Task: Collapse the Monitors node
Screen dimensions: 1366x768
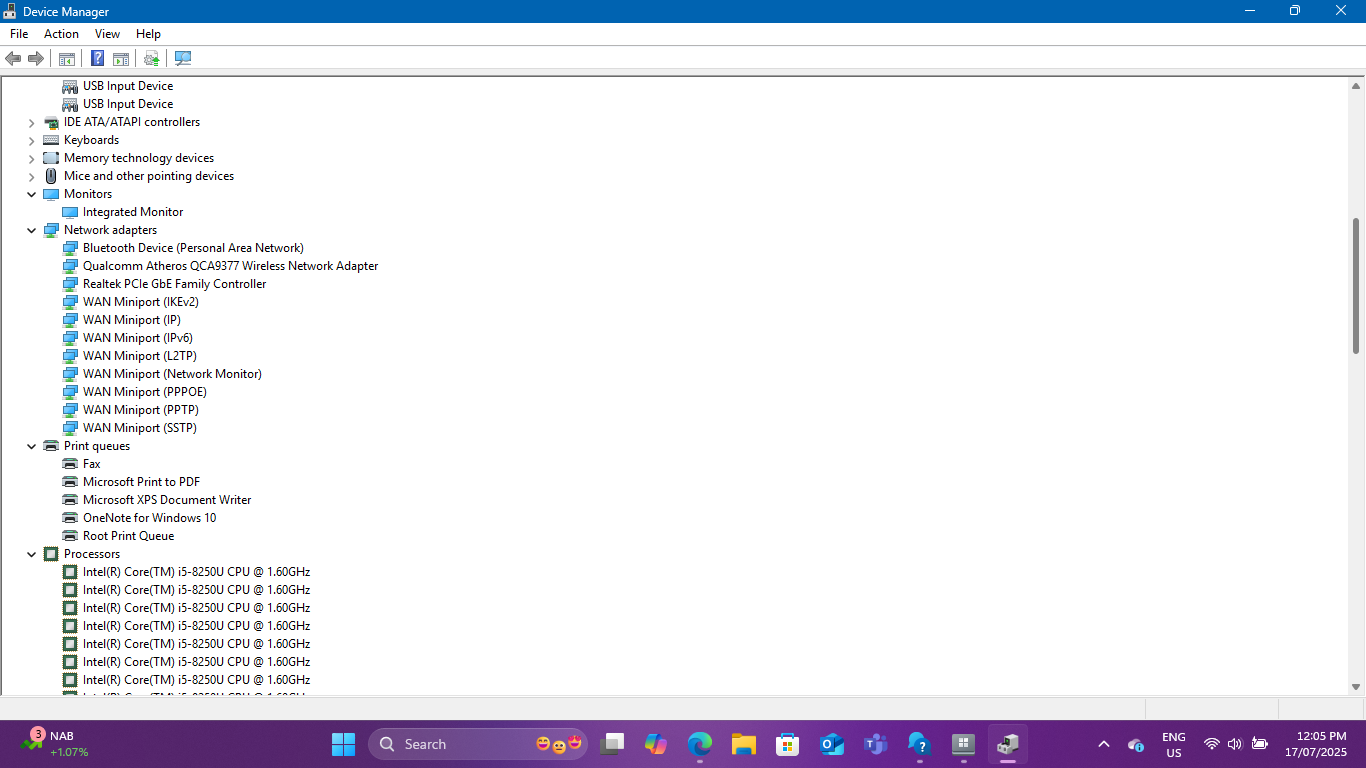Action: pyautogui.click(x=32, y=194)
